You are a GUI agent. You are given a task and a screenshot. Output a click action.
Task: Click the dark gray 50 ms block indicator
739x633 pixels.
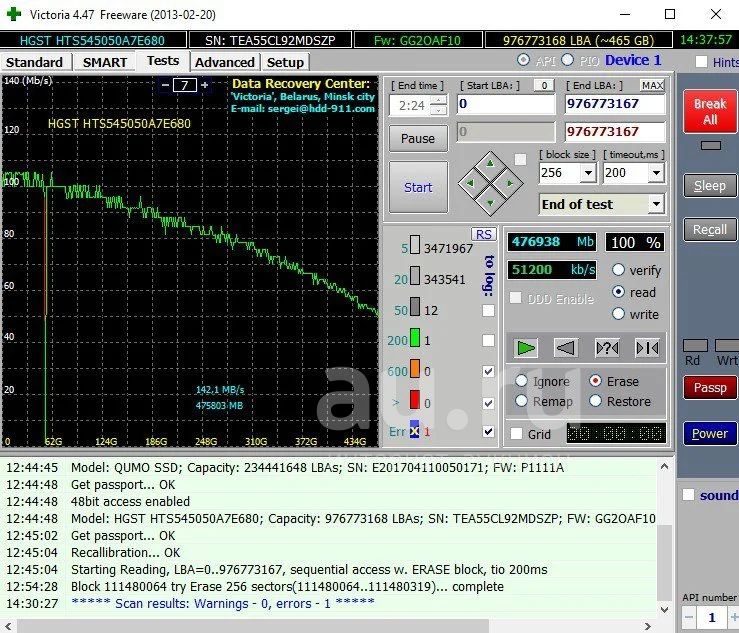(415, 307)
